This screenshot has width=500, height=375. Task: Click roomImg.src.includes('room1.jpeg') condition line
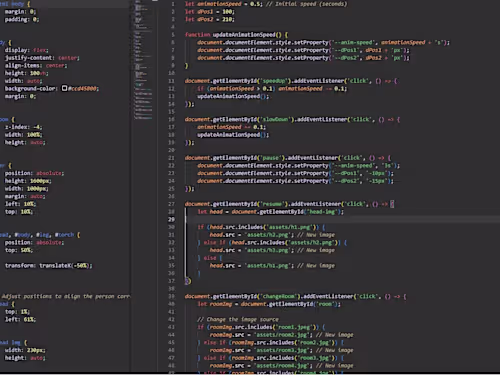(x=261, y=327)
